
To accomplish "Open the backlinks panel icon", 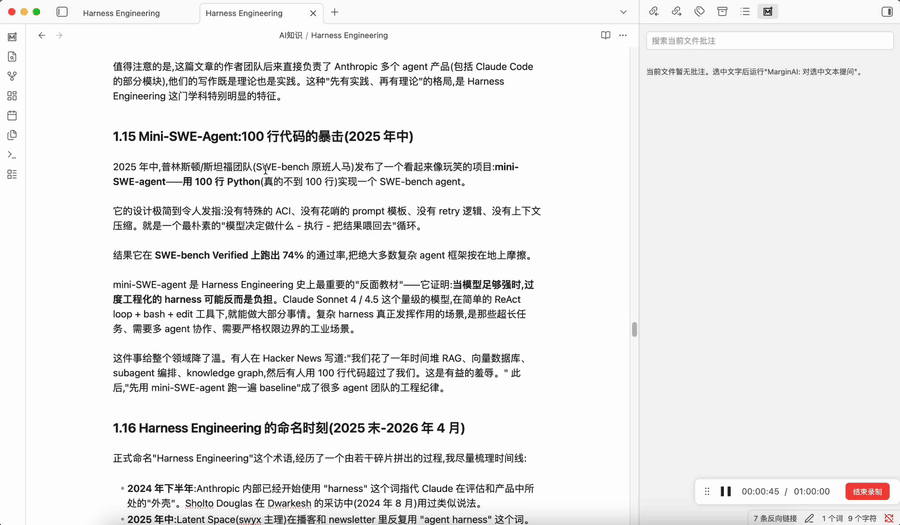I will coord(654,11).
